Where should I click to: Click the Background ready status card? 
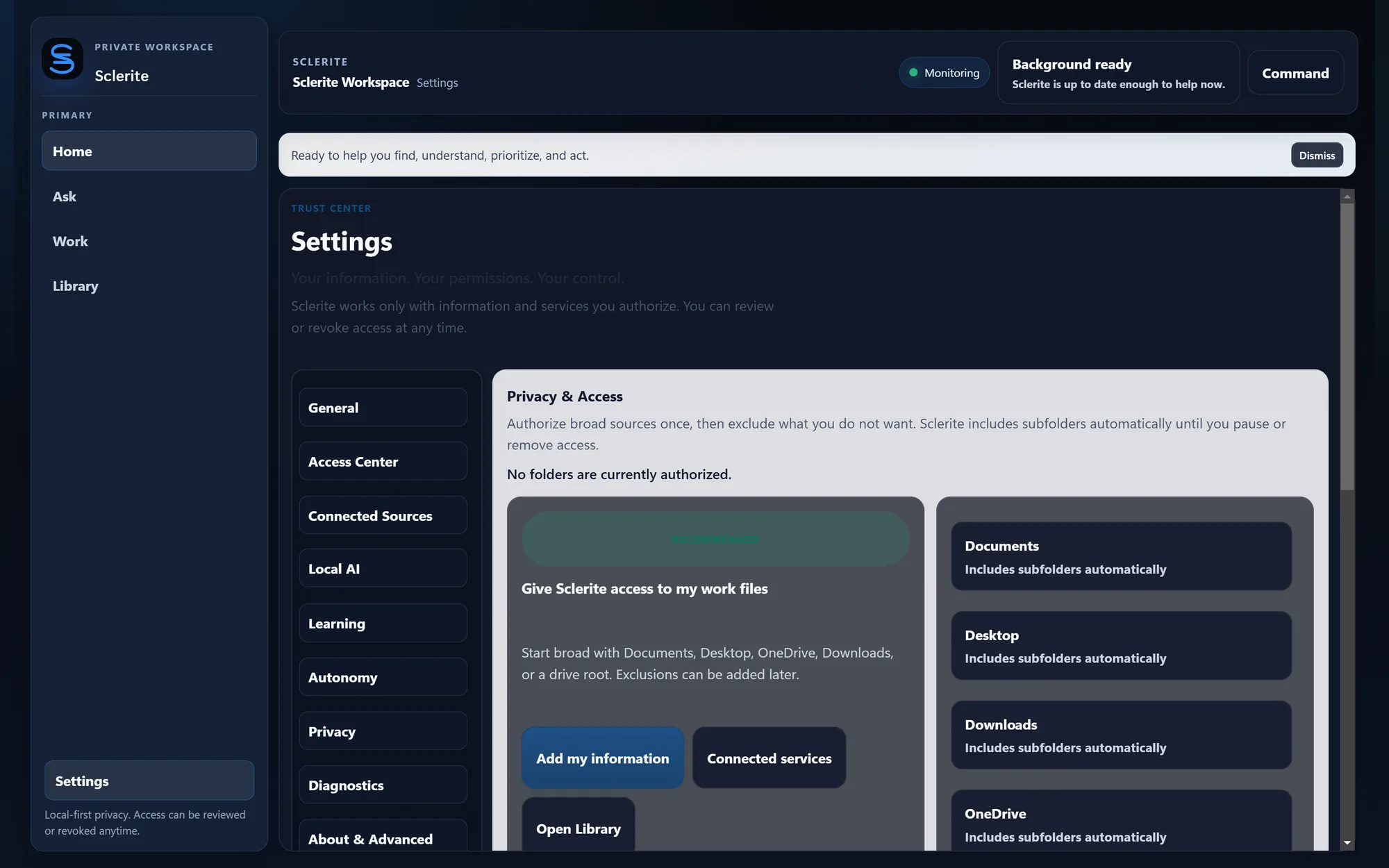[x=1119, y=73]
